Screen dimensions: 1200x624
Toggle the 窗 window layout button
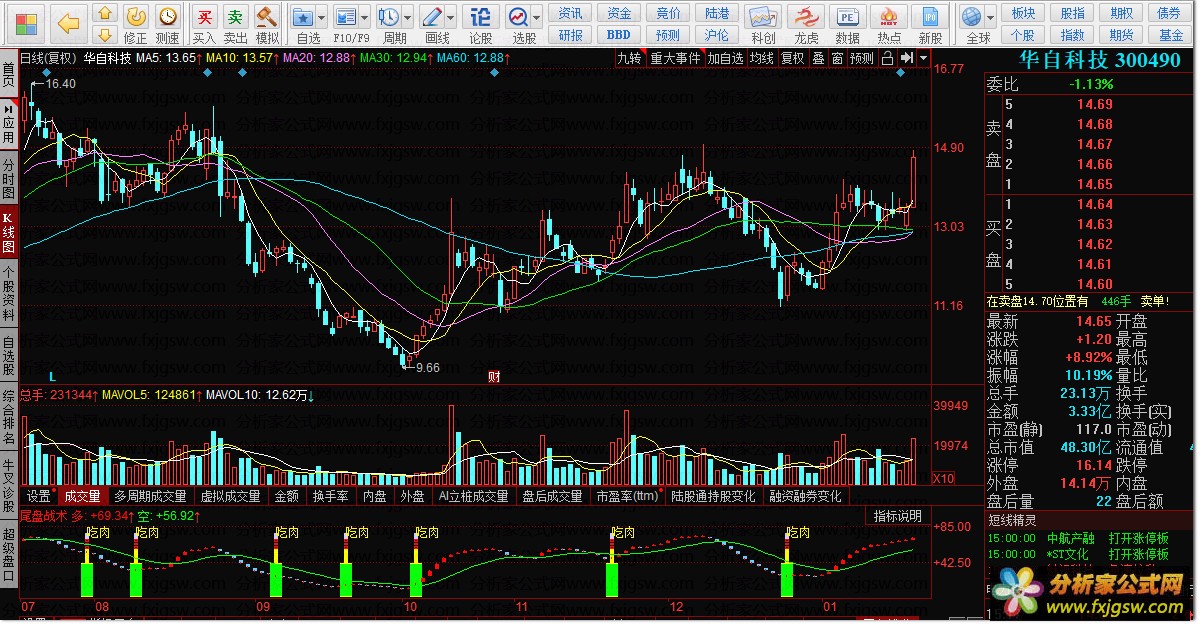point(837,58)
